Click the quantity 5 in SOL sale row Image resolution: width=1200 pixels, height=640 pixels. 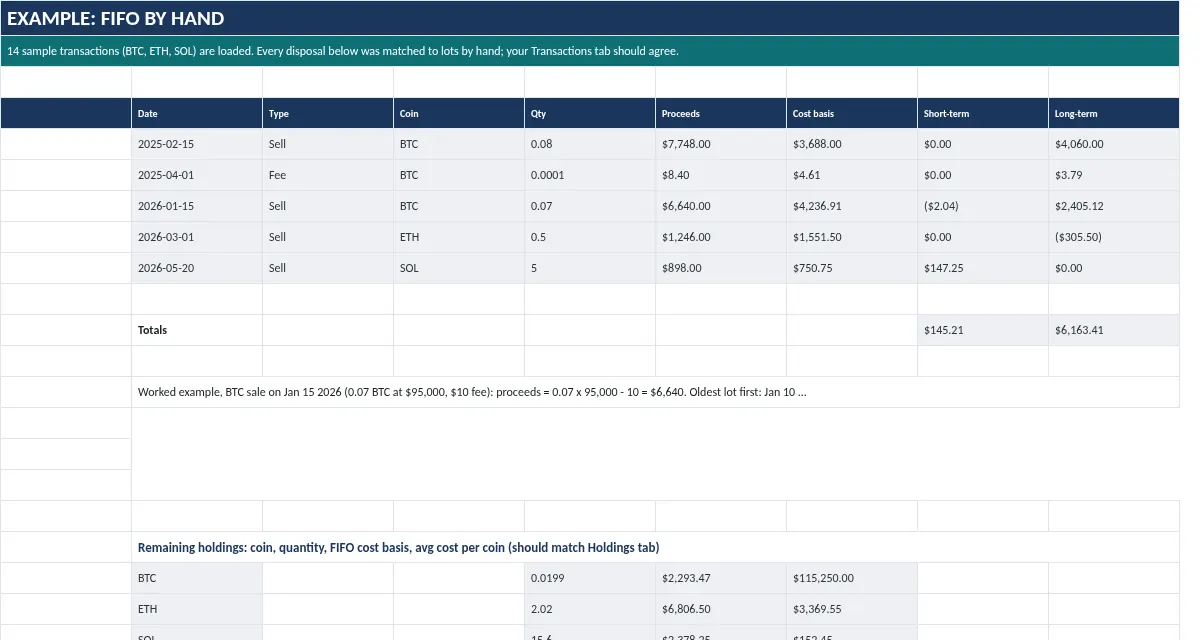590,268
